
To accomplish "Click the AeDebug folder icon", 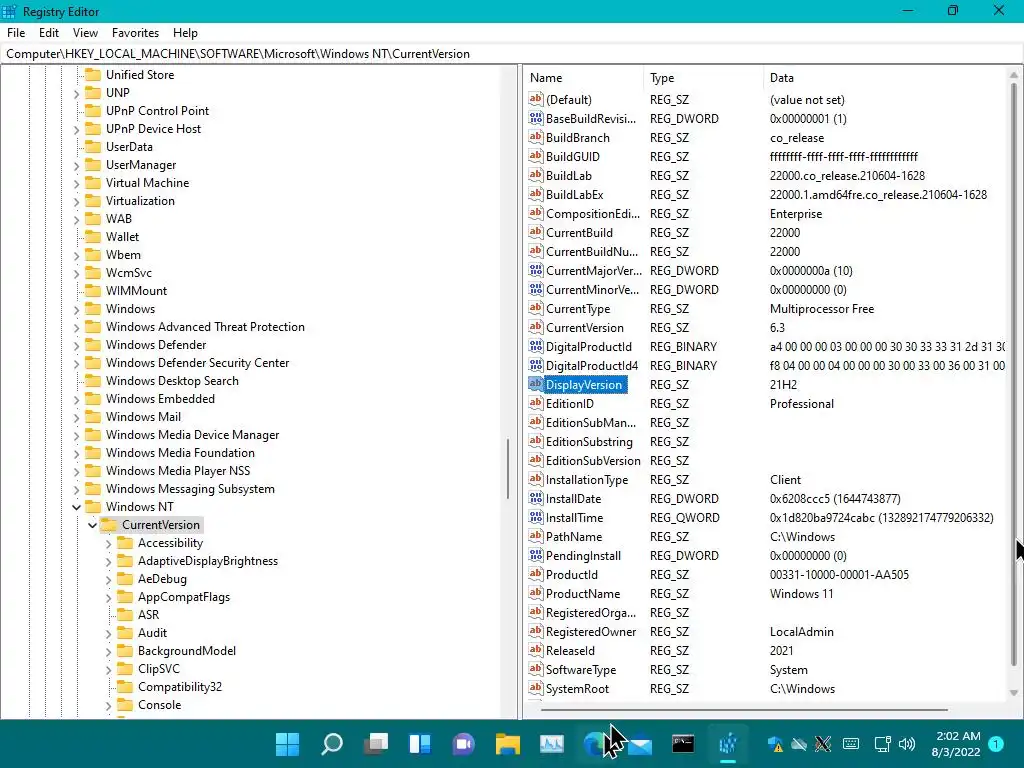I will coord(125,579).
